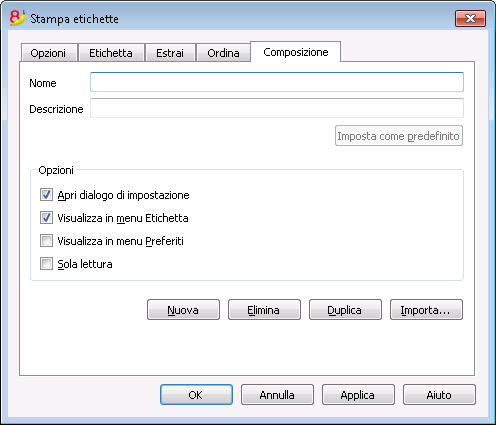
Task: Click the Banana app icon in title bar
Action: point(18,18)
